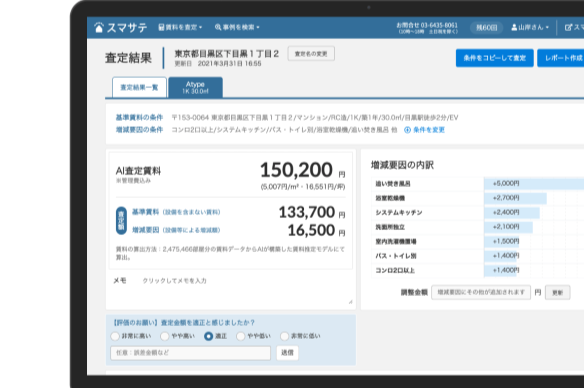The image size is (584, 388).
Task: Click the 条件をコピーして査定 button
Action: tap(495, 58)
